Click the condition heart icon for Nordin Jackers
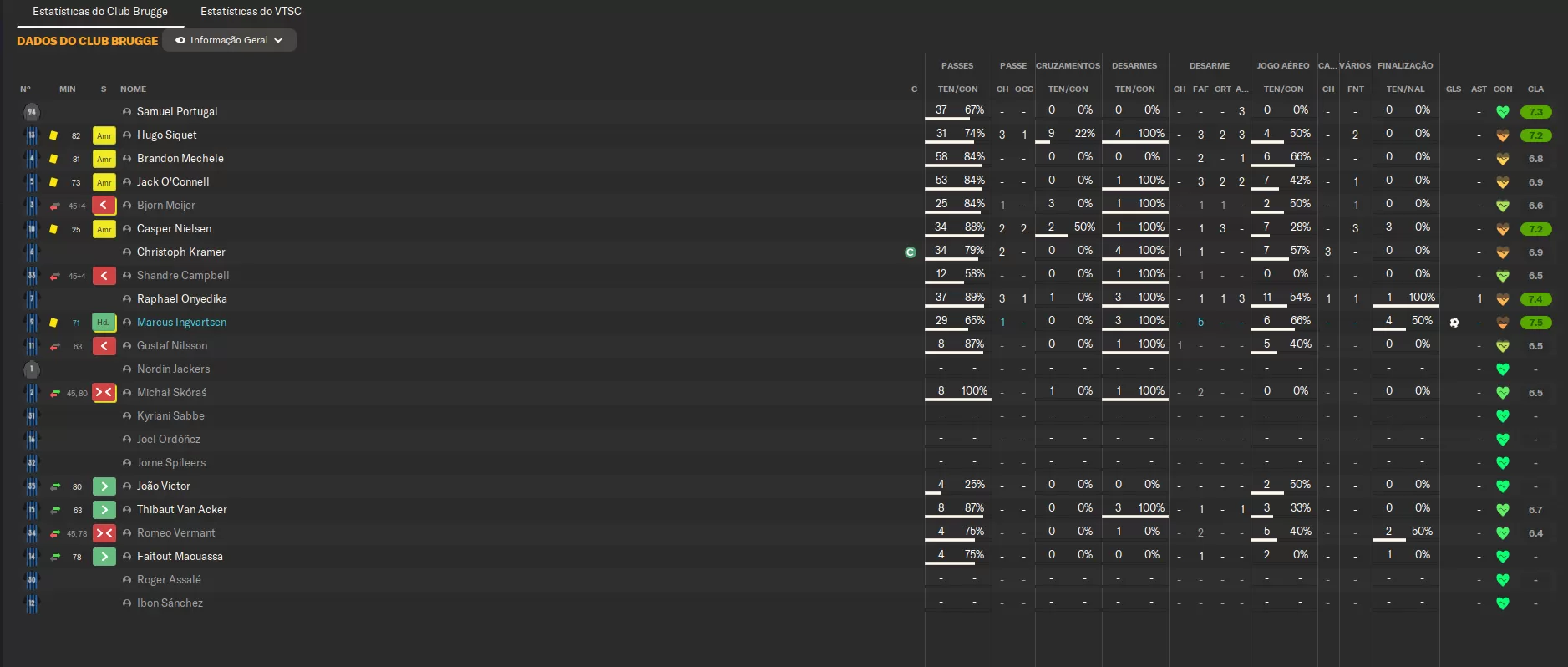 coord(1503,369)
